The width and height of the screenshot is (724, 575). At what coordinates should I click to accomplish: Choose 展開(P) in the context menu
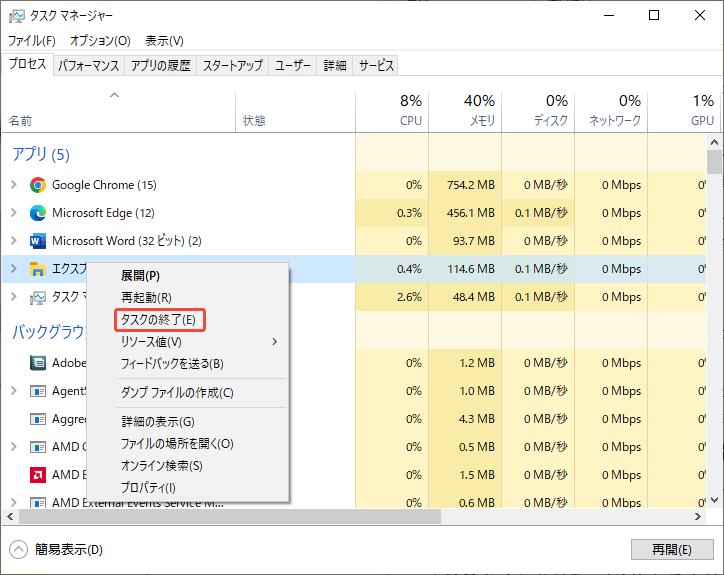(187, 276)
